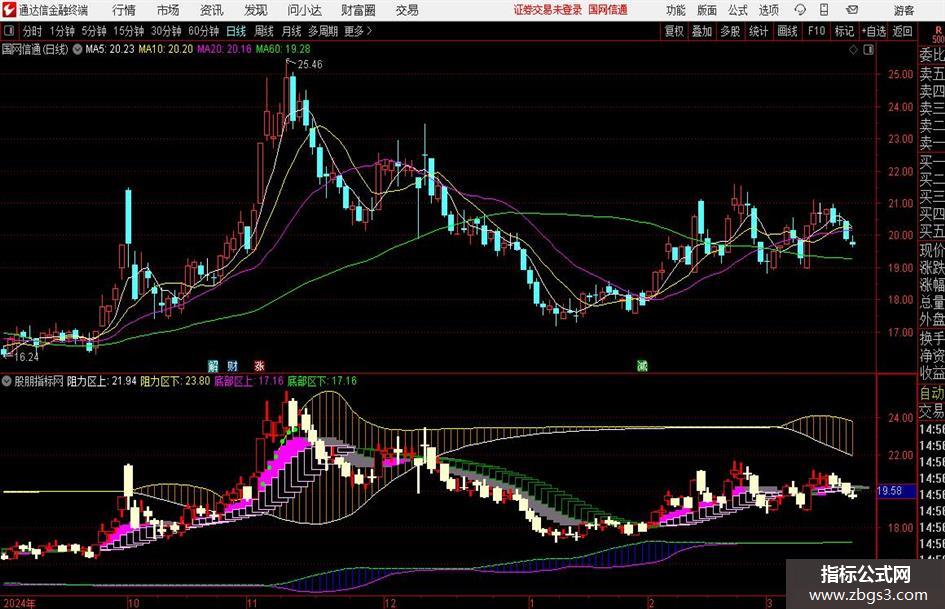
Task: Switch to 5分钟 chart period
Action: pos(94,31)
